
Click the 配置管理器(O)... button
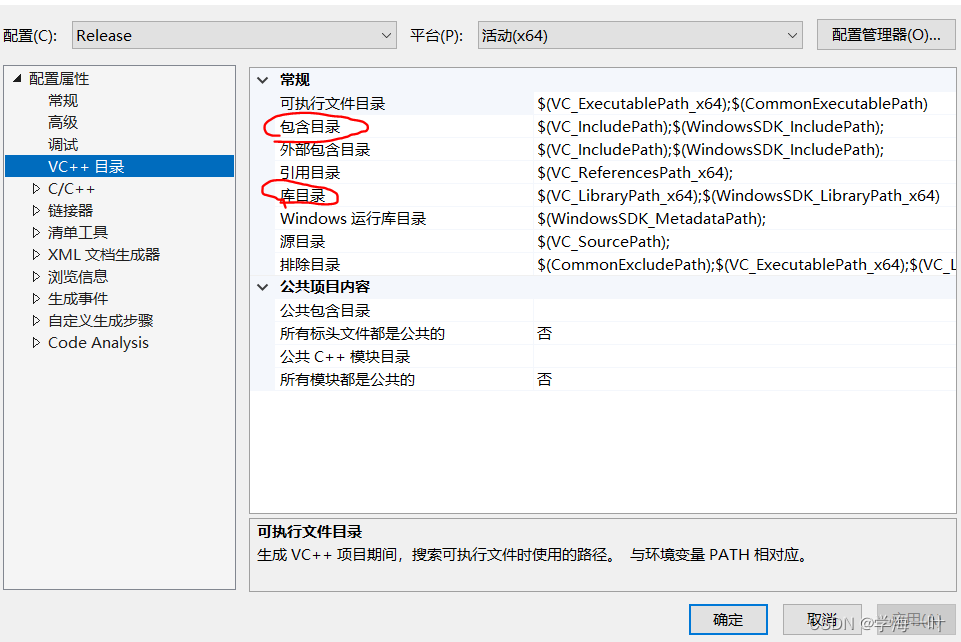pos(886,34)
